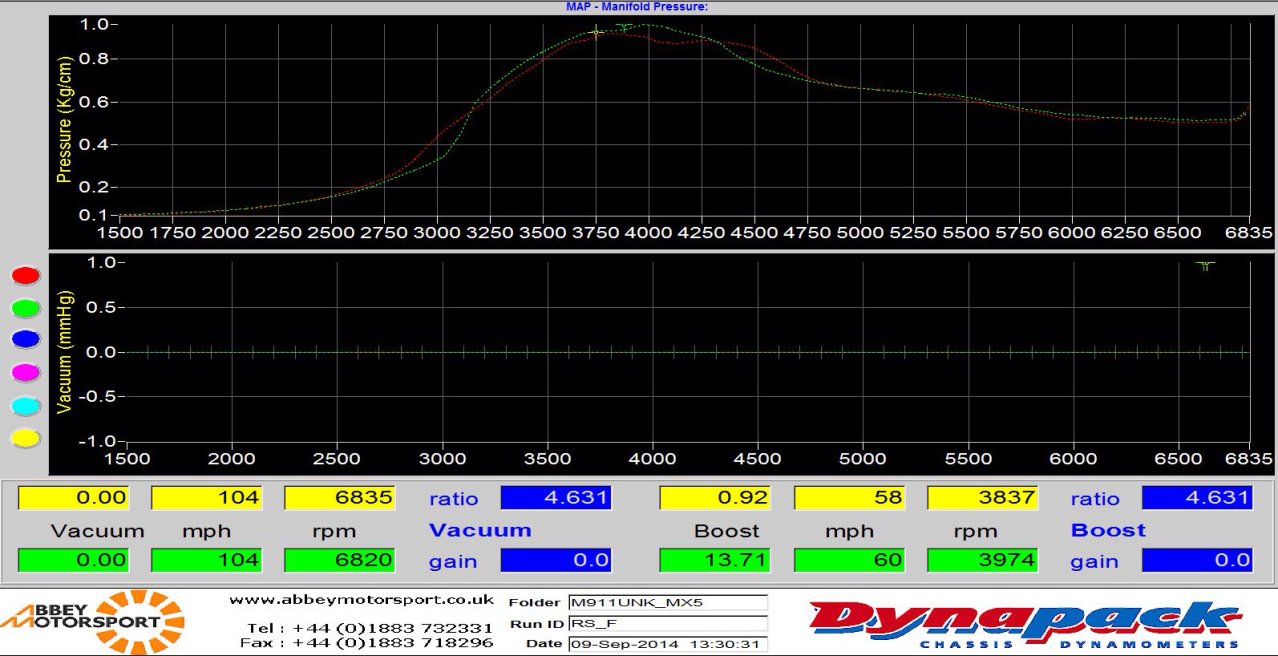Click the green marker in the vacuum chart
Image resolution: width=1278 pixels, height=656 pixels.
(x=1206, y=265)
